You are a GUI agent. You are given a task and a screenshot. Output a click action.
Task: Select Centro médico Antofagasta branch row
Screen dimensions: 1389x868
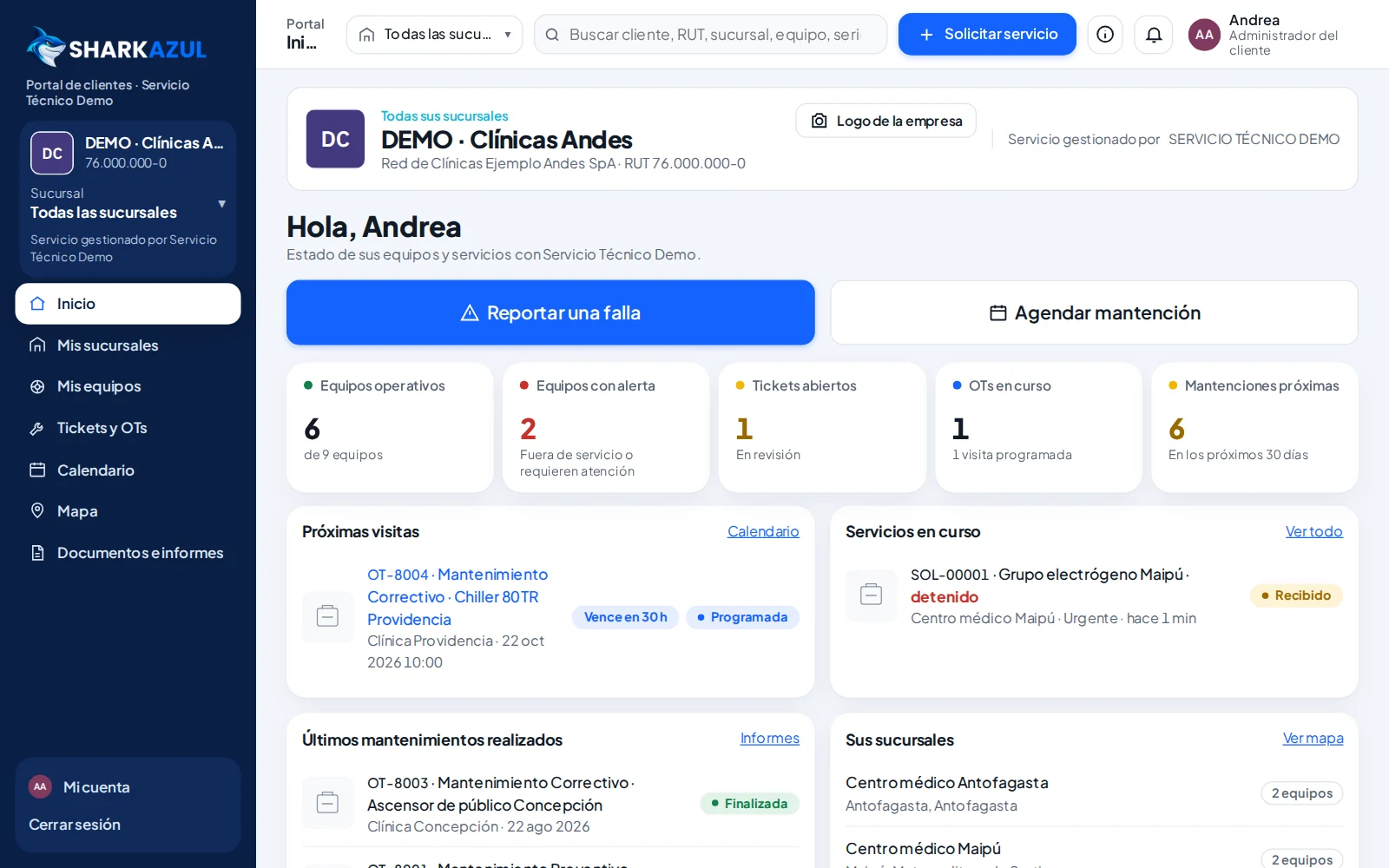click(1094, 793)
